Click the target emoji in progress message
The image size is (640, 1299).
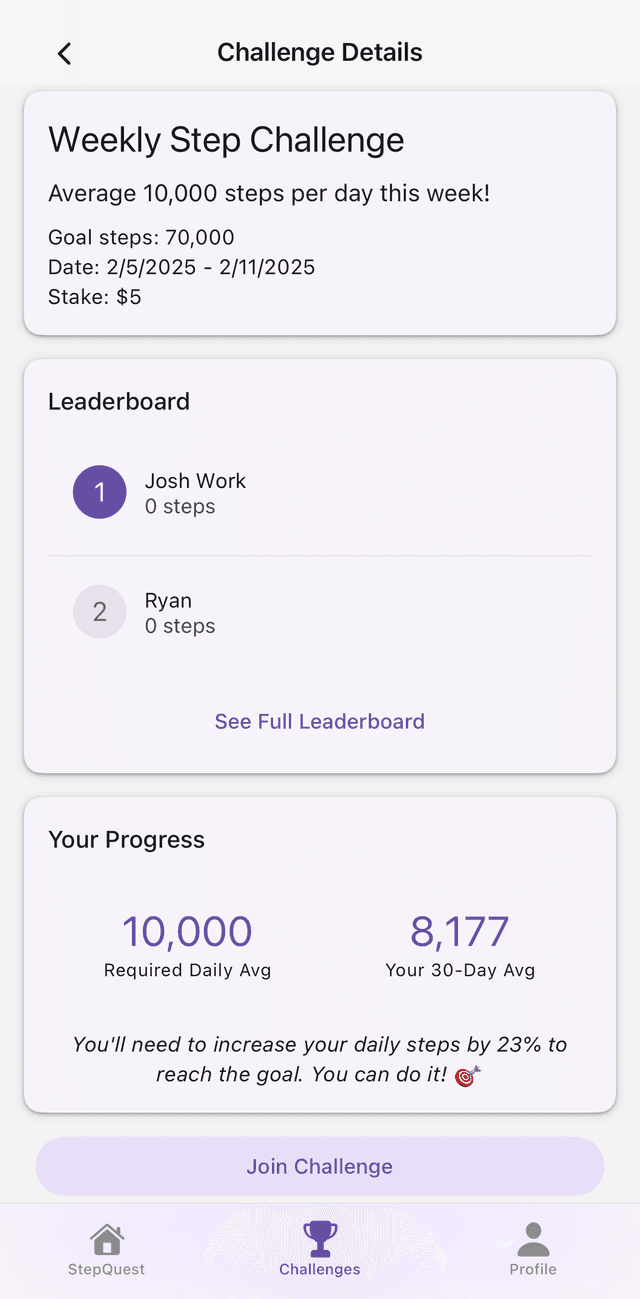click(x=467, y=1076)
